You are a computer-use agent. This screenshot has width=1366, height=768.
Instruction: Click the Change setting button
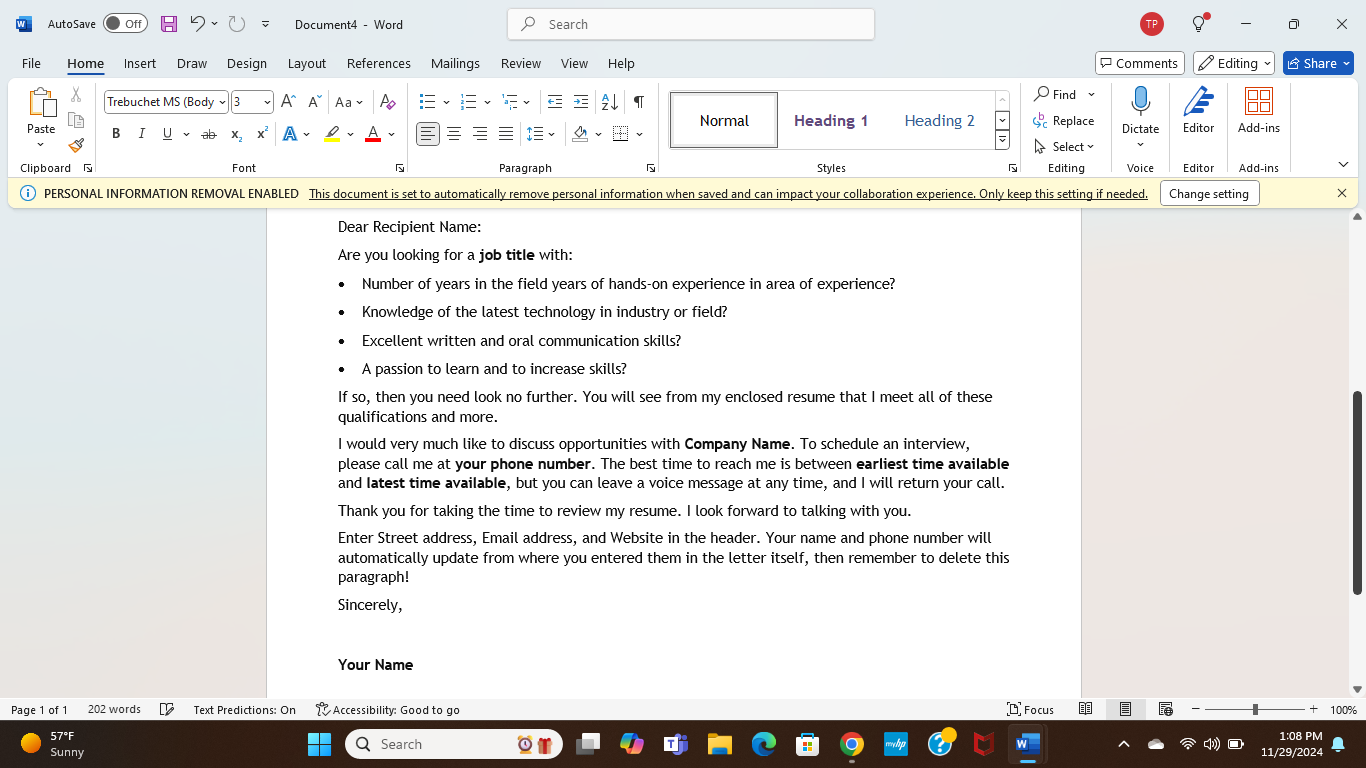[x=1209, y=193]
